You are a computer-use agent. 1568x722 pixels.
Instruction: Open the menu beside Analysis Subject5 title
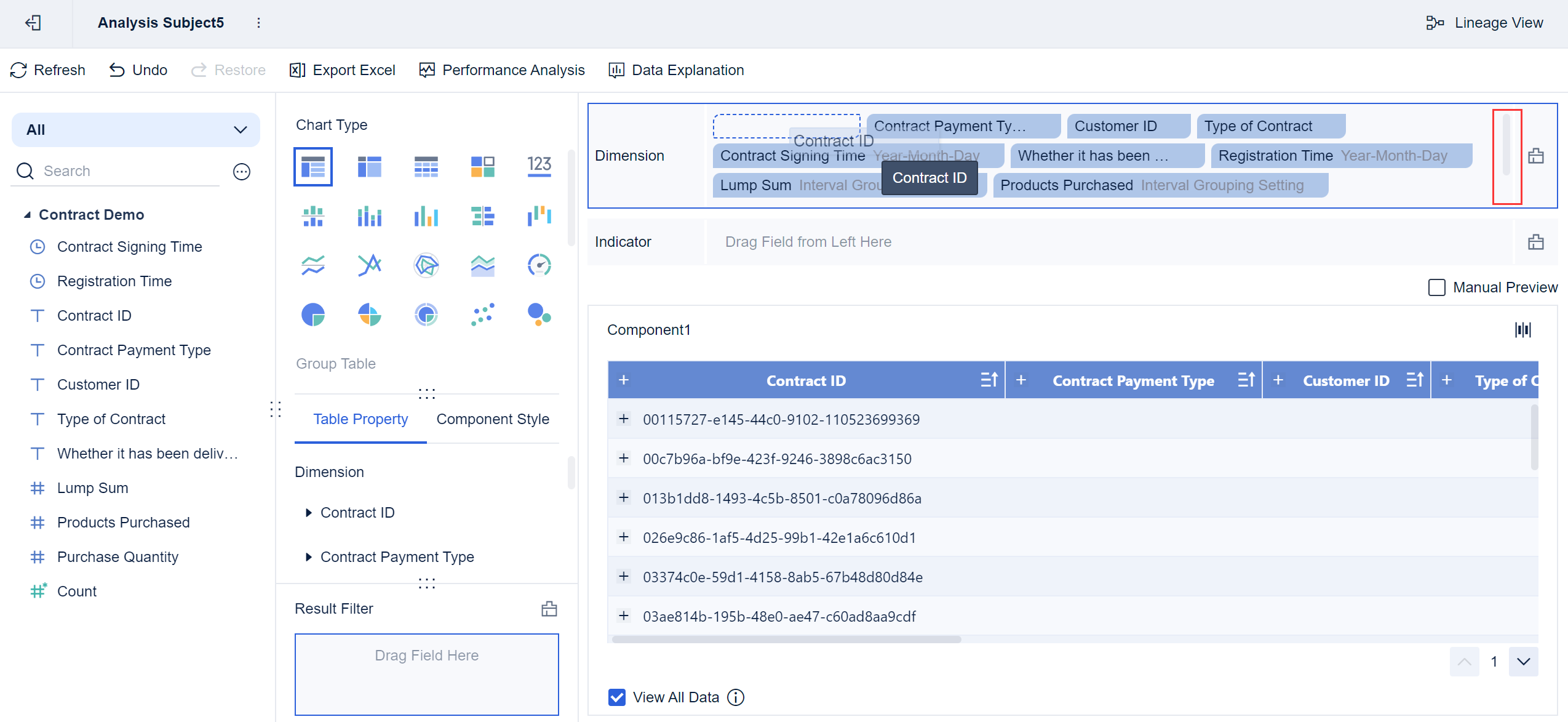pos(259,22)
